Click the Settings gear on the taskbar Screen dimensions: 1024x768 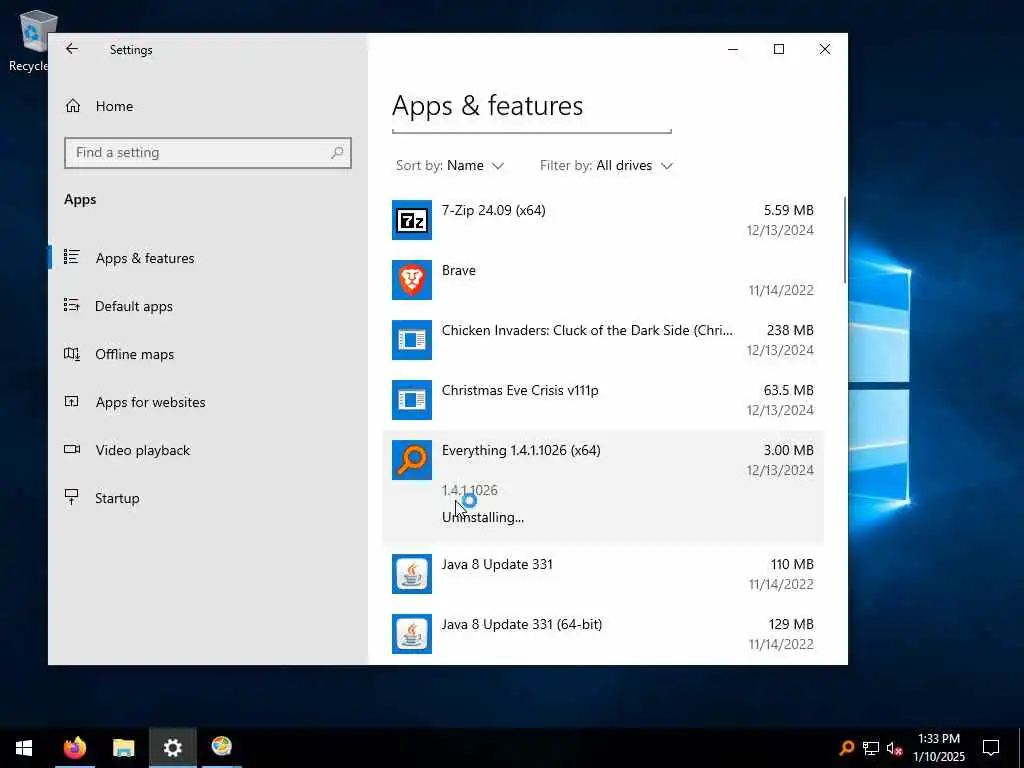pos(172,748)
